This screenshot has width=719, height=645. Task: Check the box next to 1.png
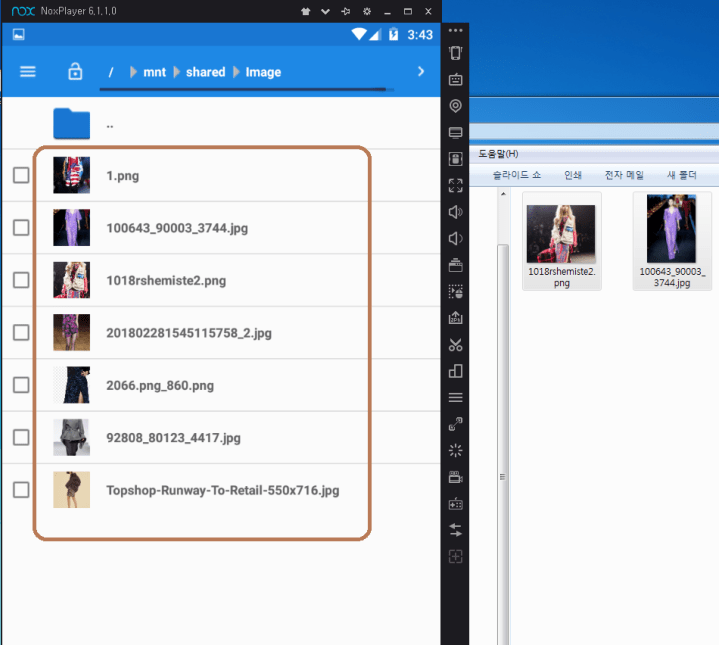tap(21, 176)
